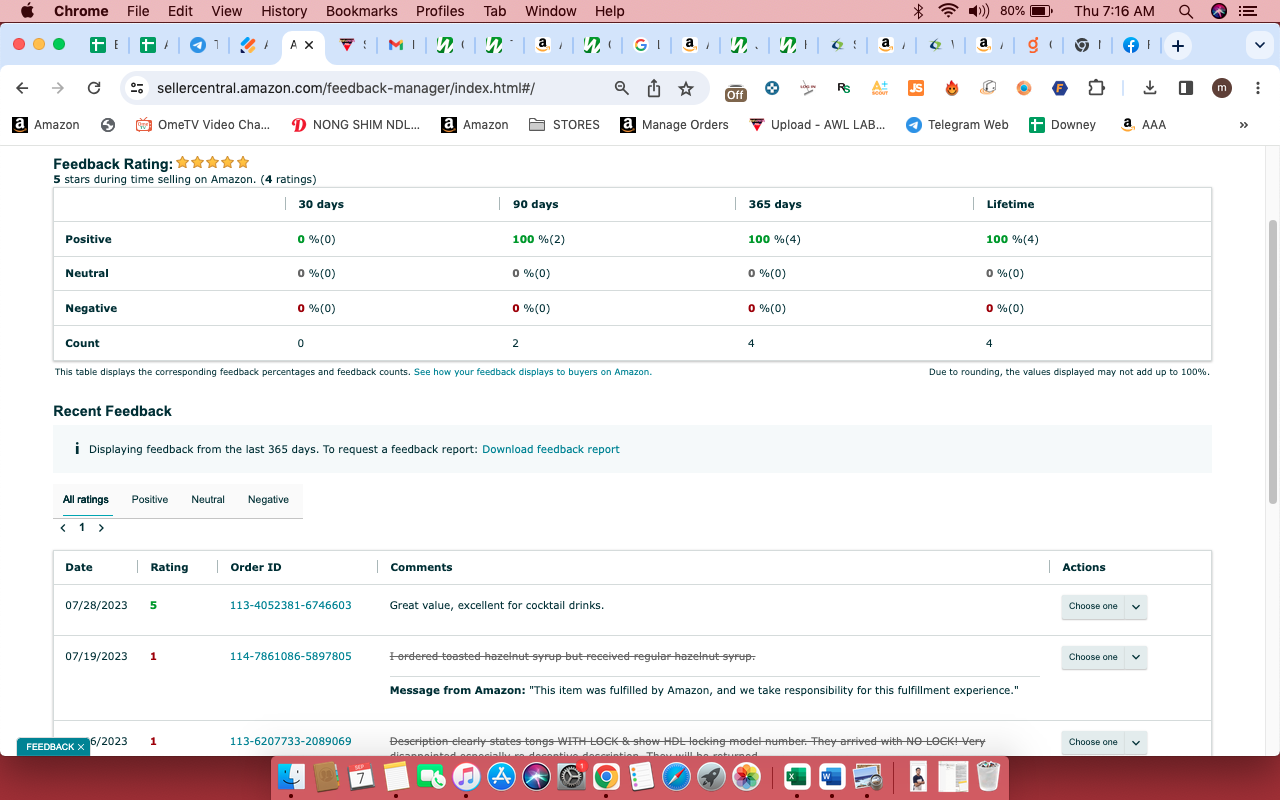This screenshot has height=800, width=1280.
Task: Expand hidden bookmarks with double chevron
Action: click(1244, 125)
